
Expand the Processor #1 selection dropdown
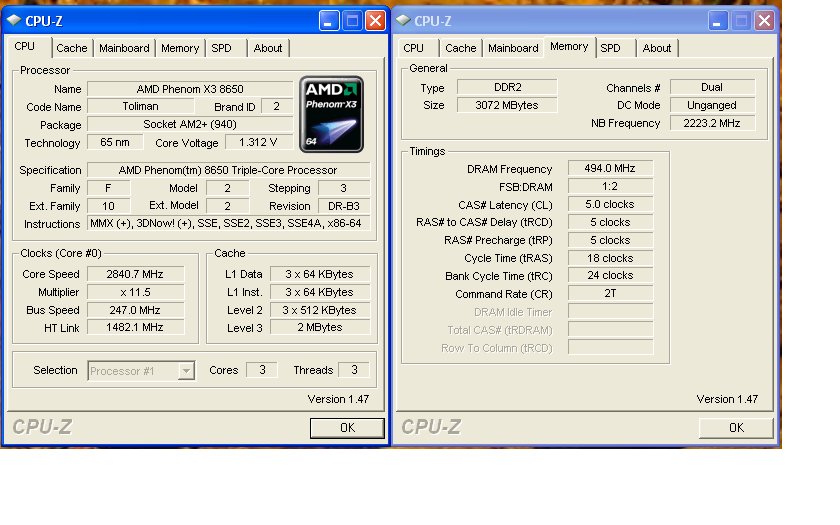click(186, 371)
